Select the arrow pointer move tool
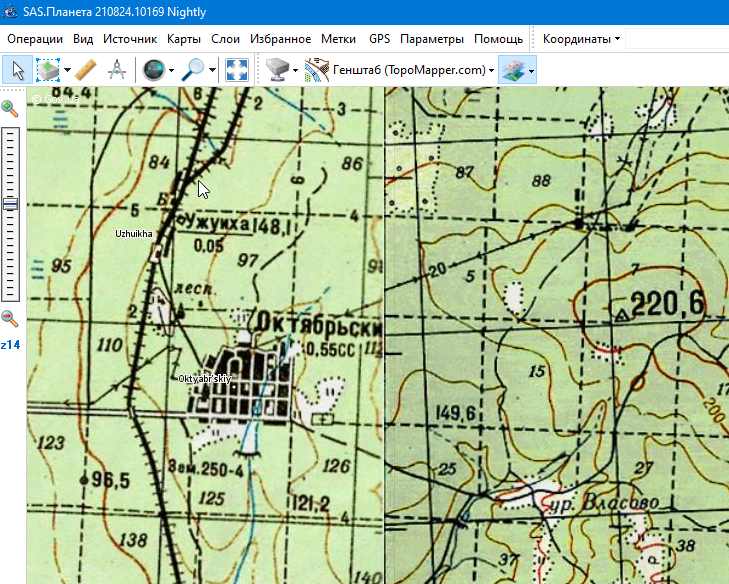Screen dimensions: 729x584 coord(16,70)
